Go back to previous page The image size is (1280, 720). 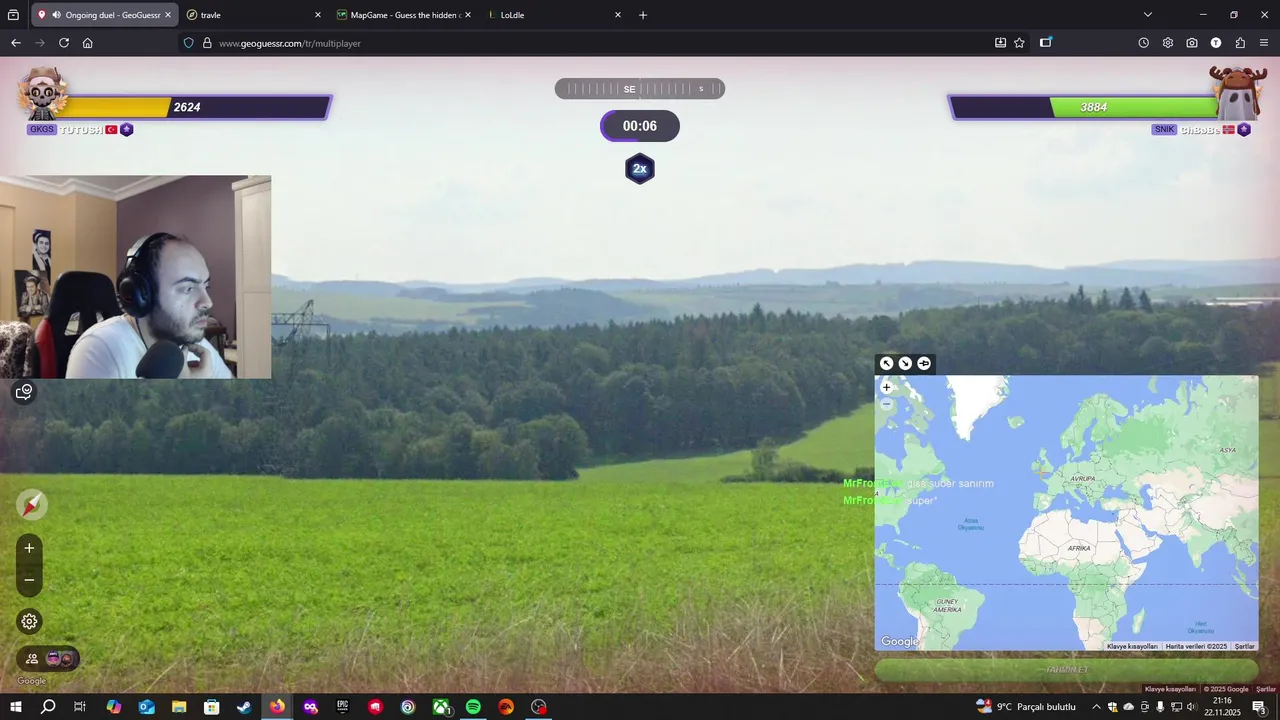pos(15,43)
